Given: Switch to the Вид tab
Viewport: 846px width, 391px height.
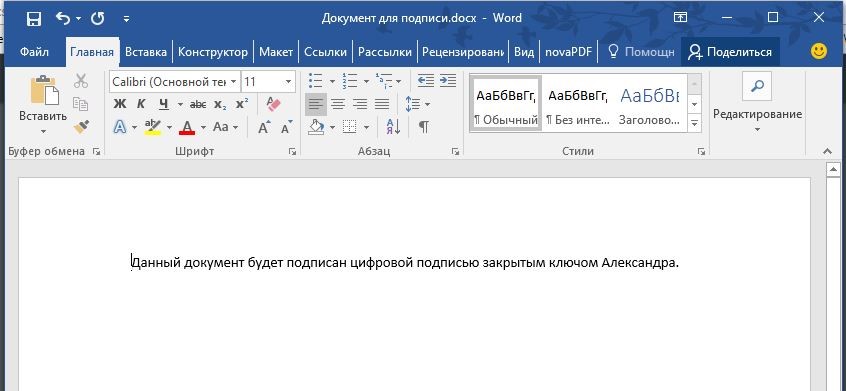Looking at the screenshot, I should 523,52.
